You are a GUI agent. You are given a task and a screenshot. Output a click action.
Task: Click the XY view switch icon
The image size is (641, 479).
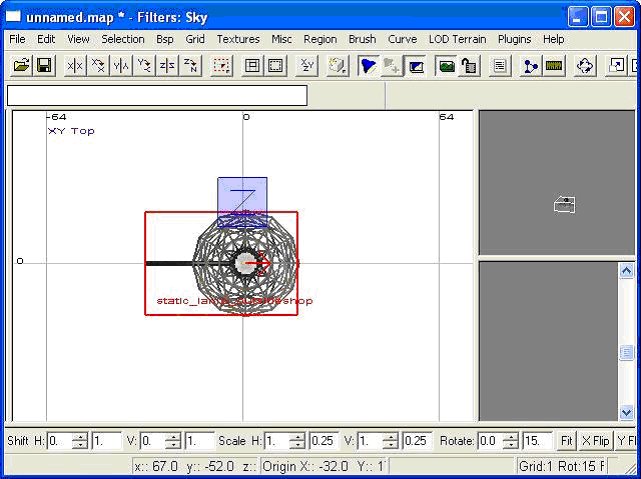[307, 66]
